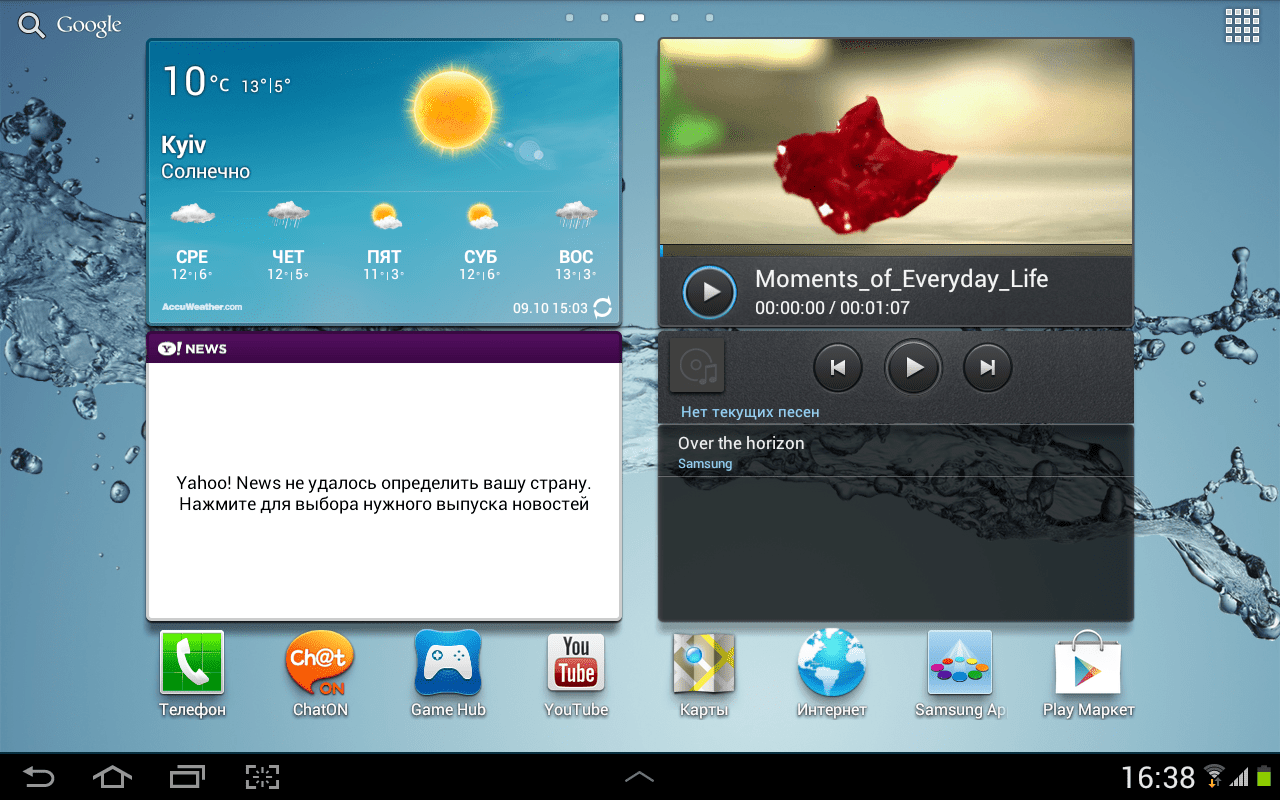Switch to the fourth home screen page dot
The width and height of the screenshot is (1280, 800).
(x=675, y=18)
